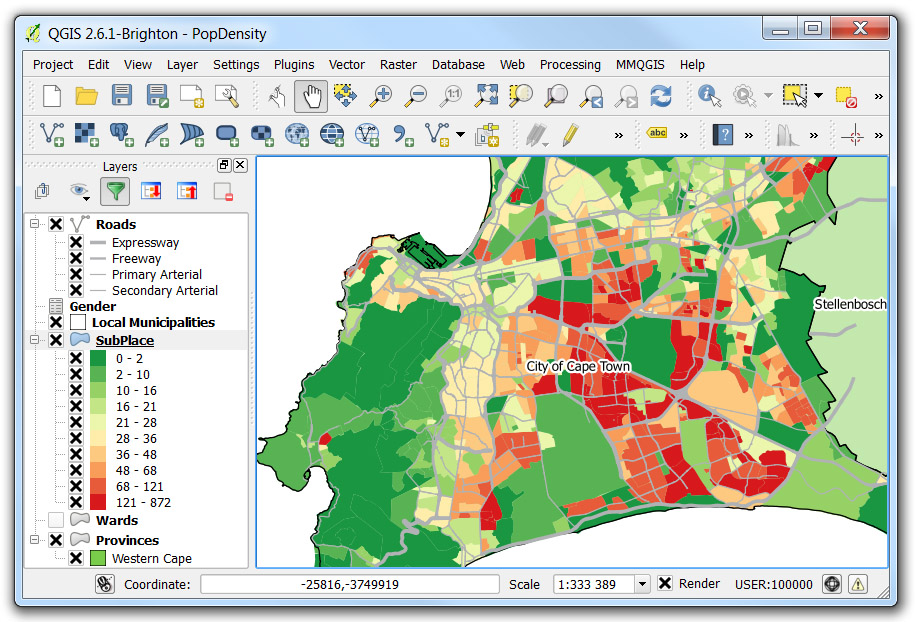Image resolution: width=916 pixels, height=622 pixels.
Task: Open Run Feature Action gear dropdown arrow
Action: click(768, 96)
